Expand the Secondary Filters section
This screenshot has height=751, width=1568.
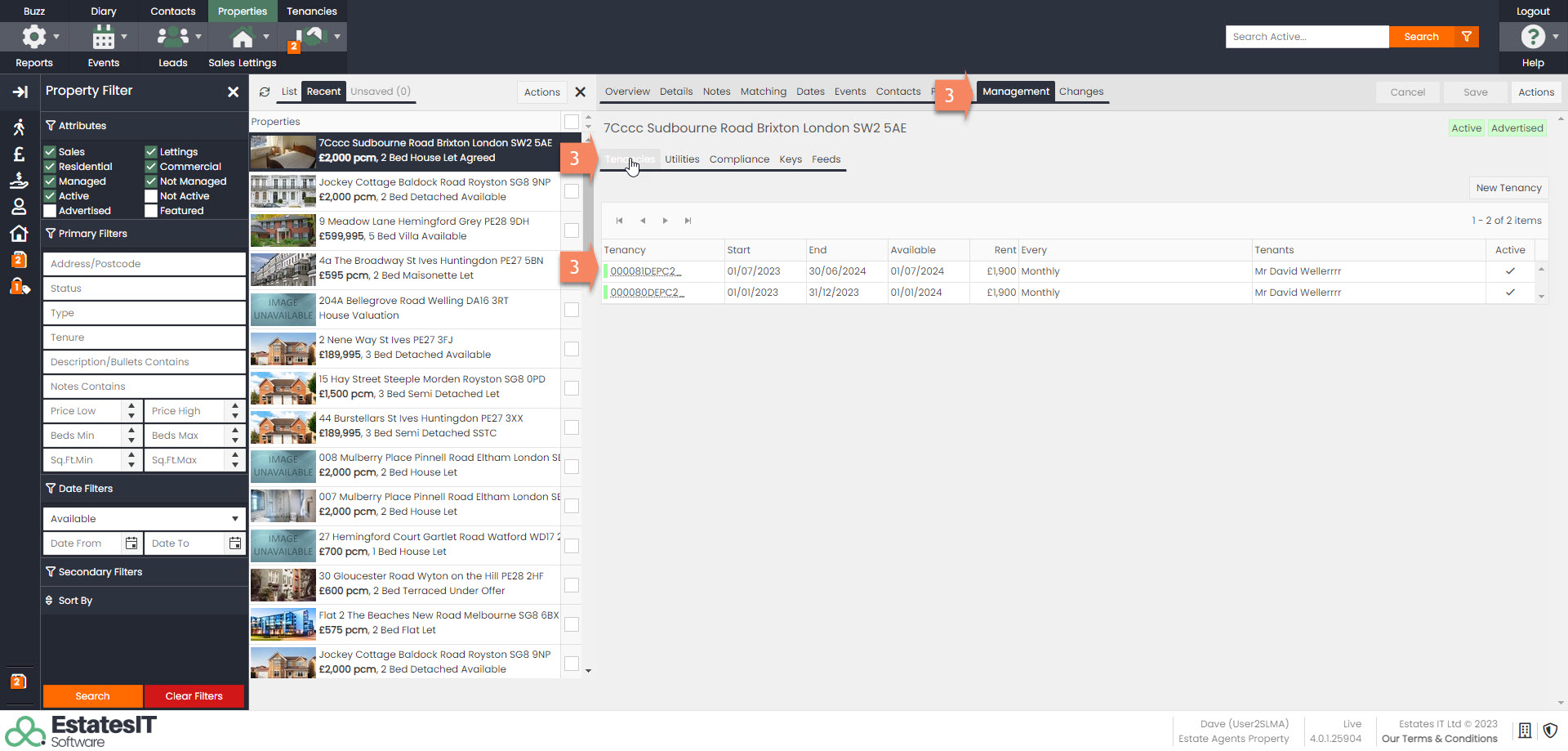(x=100, y=572)
